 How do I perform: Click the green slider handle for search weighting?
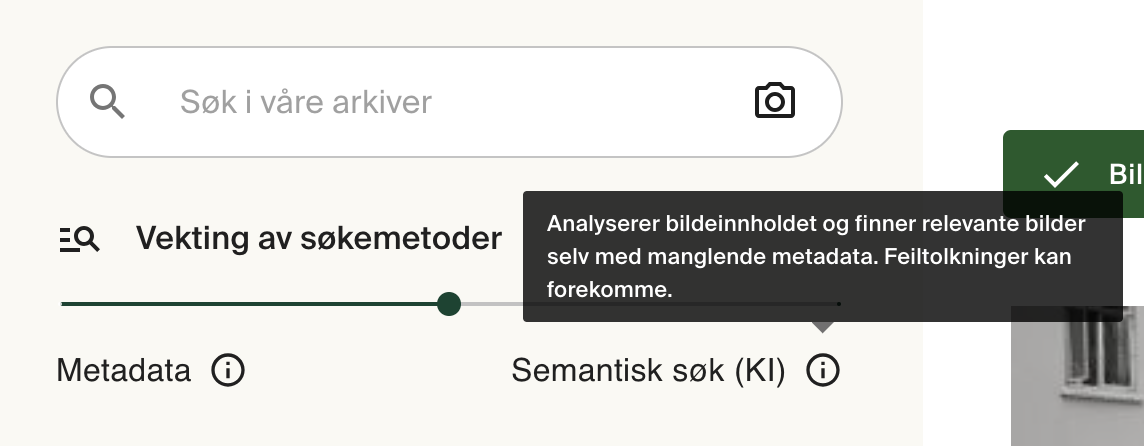[449, 303]
